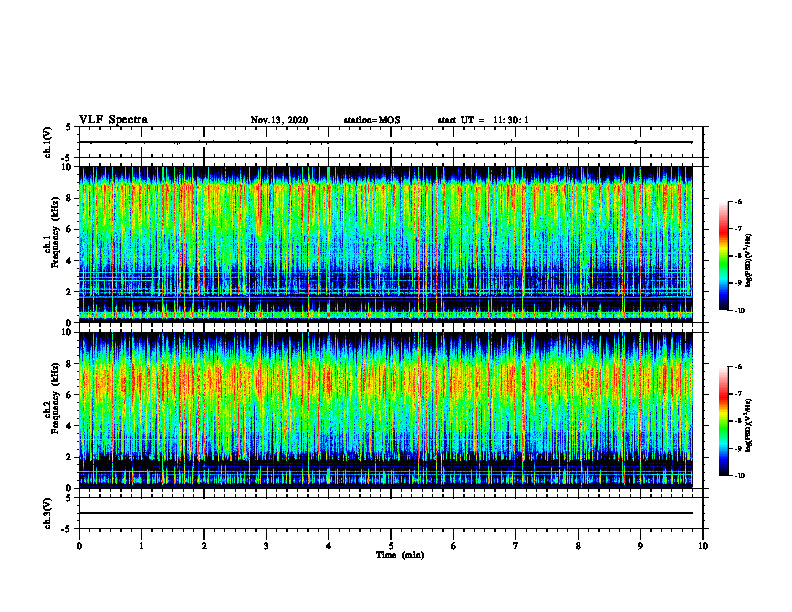Click the ch.2 color scale bar
This screenshot has width=792, height=612.
point(723,421)
